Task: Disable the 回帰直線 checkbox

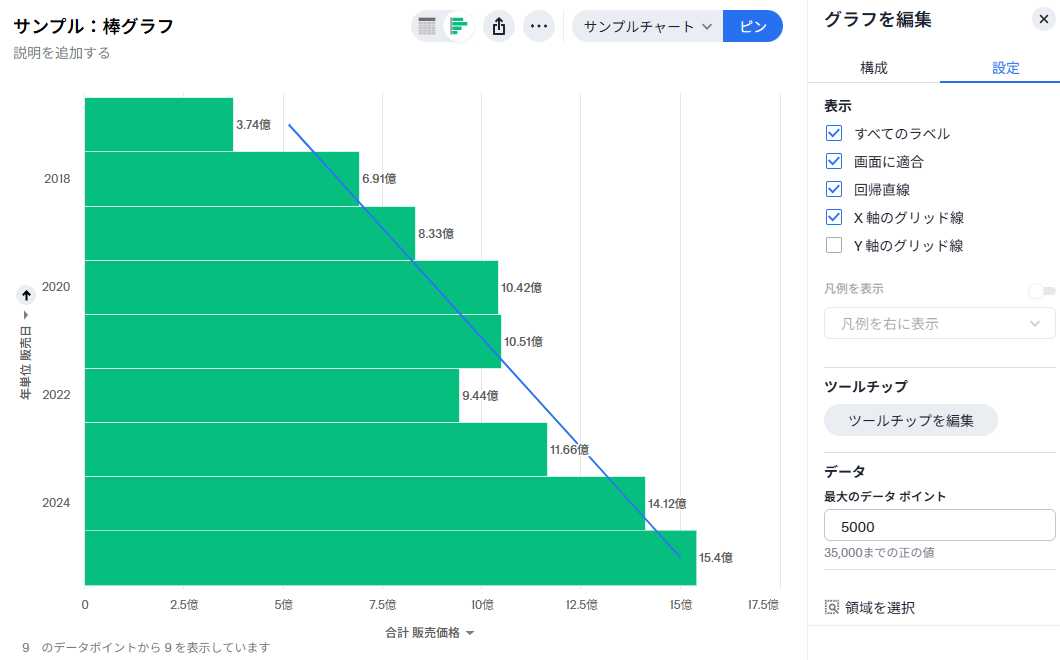Action: pos(834,189)
